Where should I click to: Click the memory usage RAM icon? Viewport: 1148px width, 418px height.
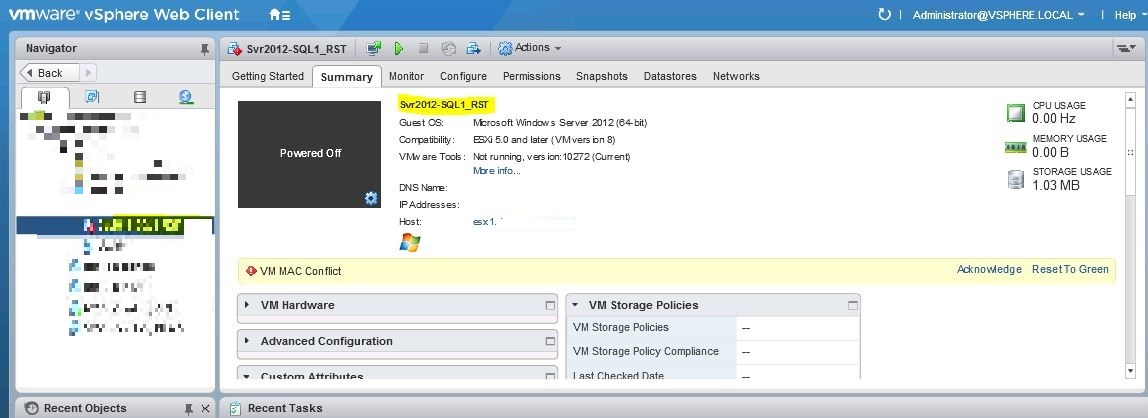coord(1015,147)
